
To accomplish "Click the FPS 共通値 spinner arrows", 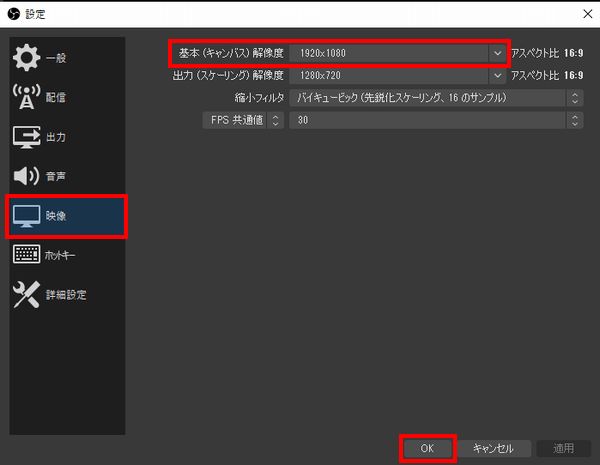I will pyautogui.click(x=276, y=120).
